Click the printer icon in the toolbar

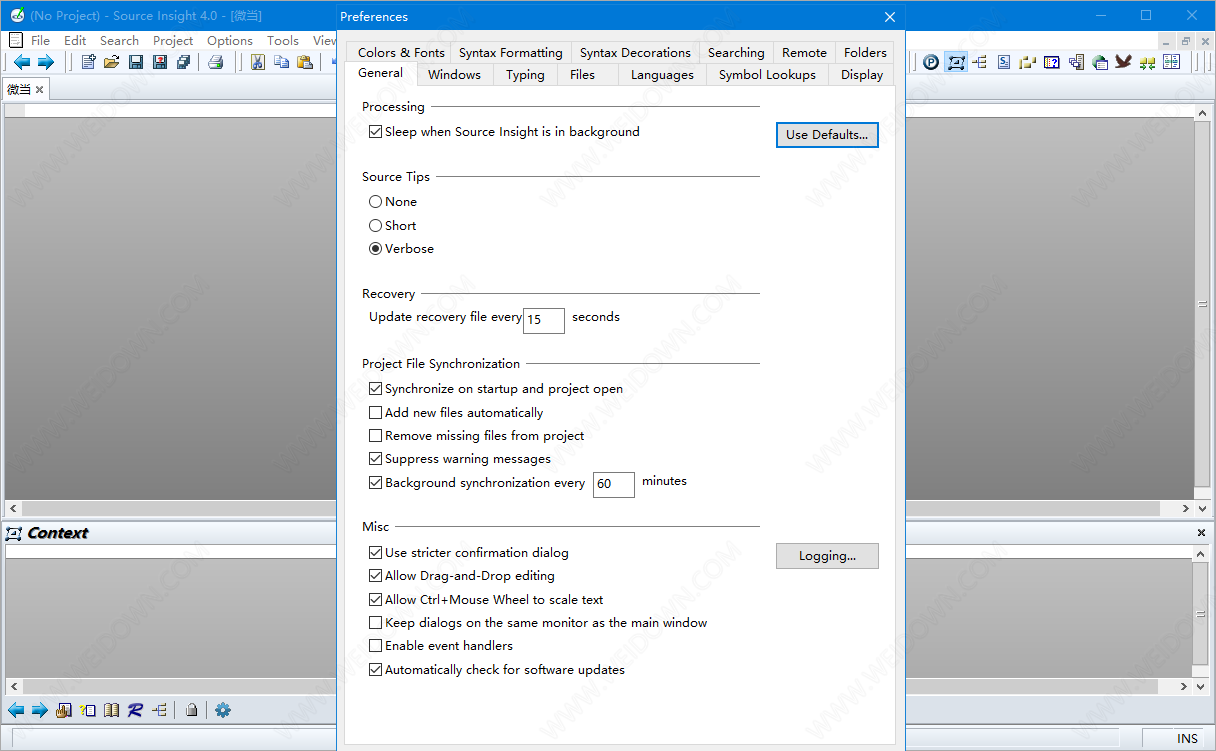click(215, 62)
